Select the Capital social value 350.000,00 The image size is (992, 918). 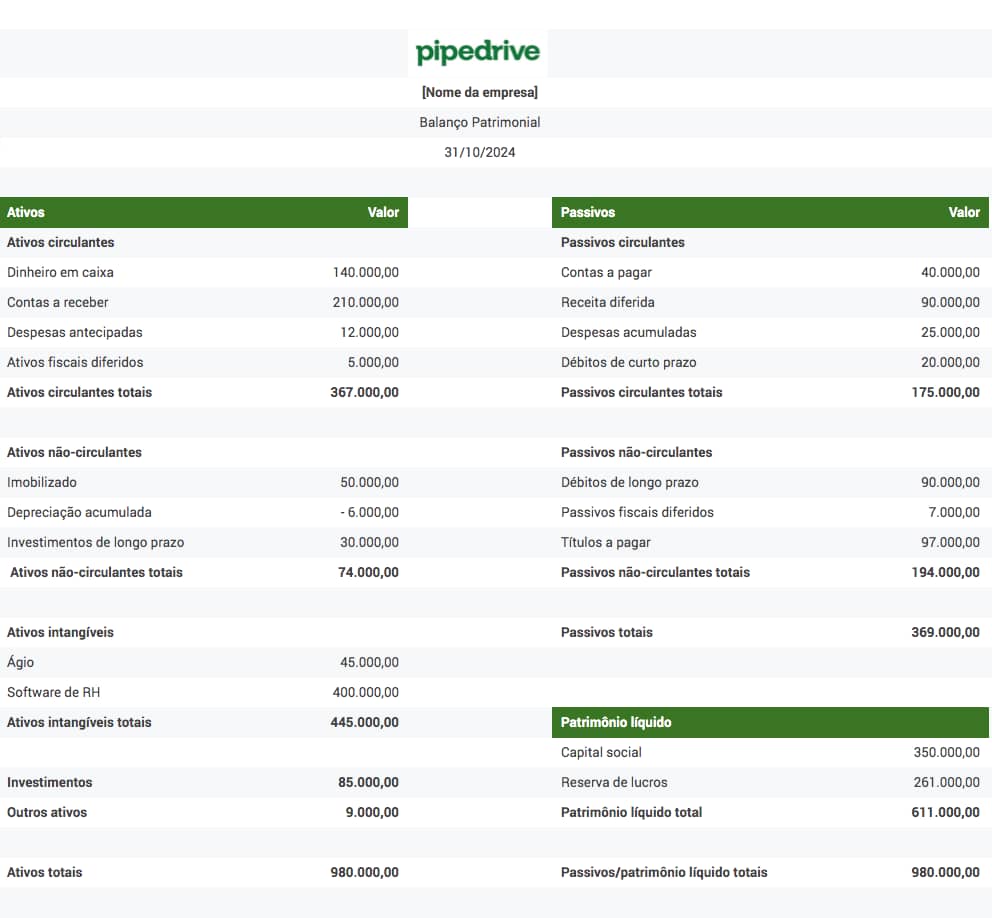point(946,752)
